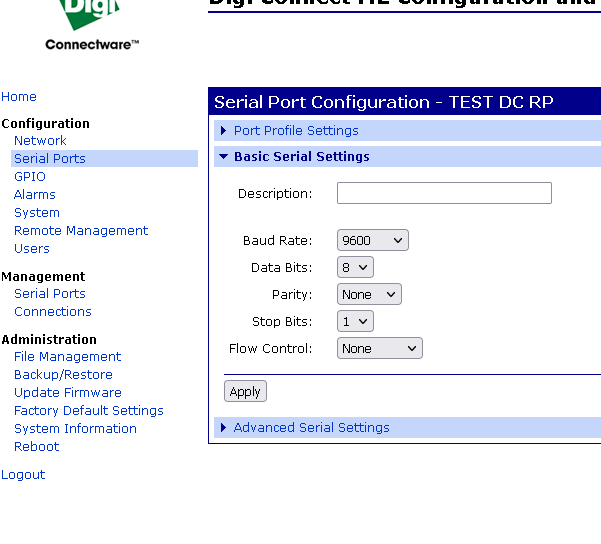Open the Connections management page
601x544 pixels.
[53, 312]
